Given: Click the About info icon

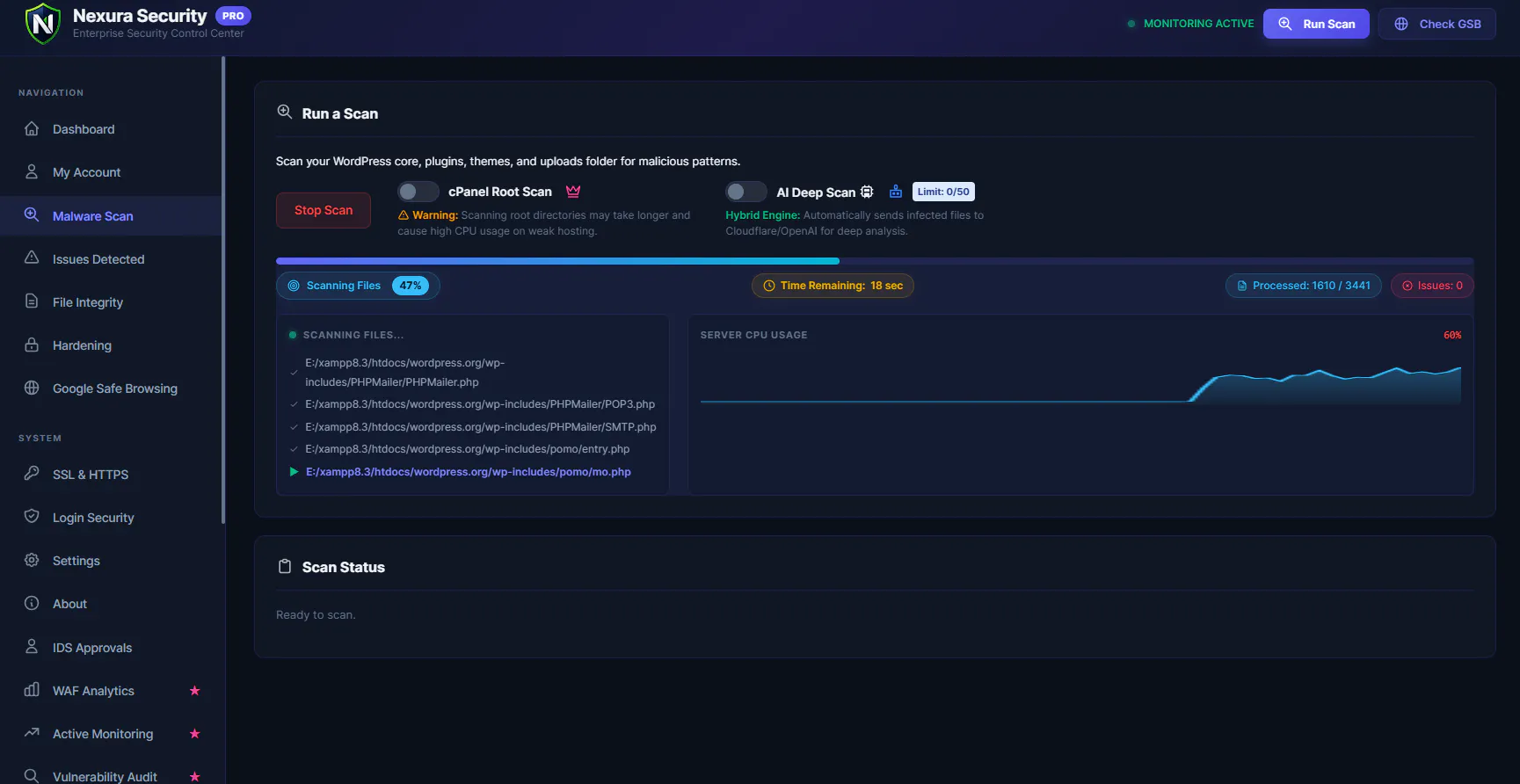Looking at the screenshot, I should coord(32,603).
